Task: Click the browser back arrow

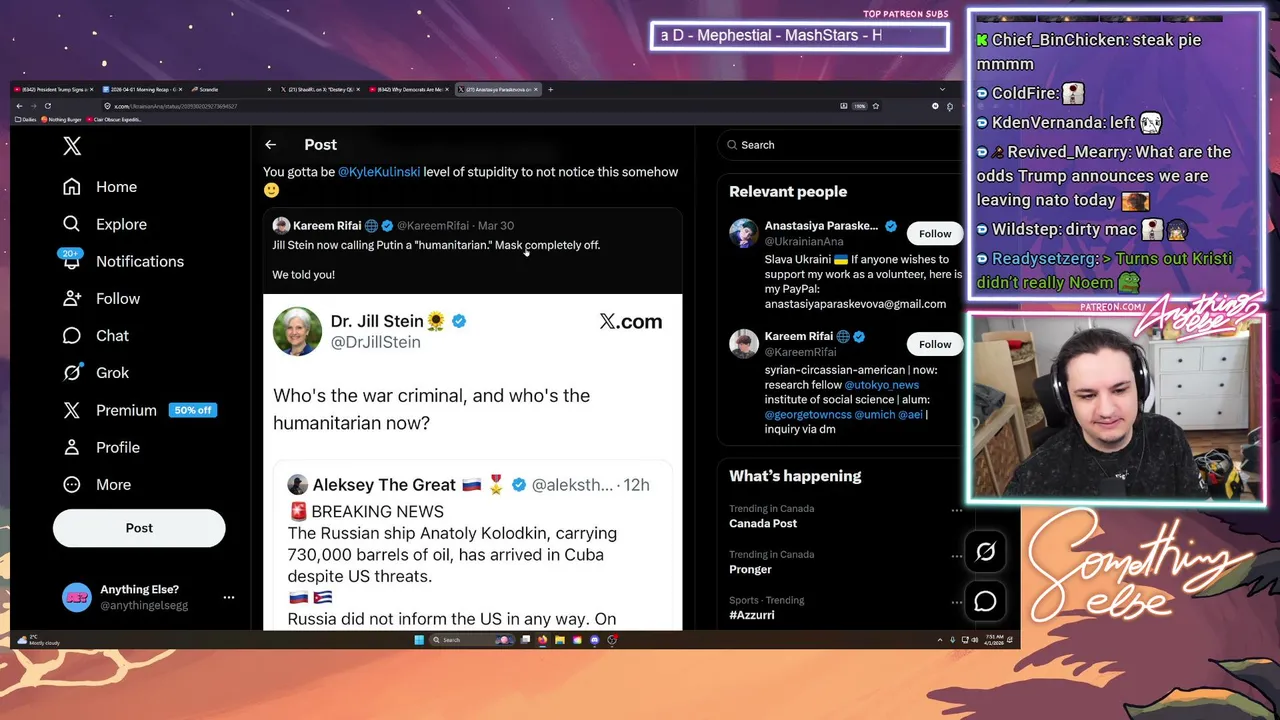Action: coord(19,106)
